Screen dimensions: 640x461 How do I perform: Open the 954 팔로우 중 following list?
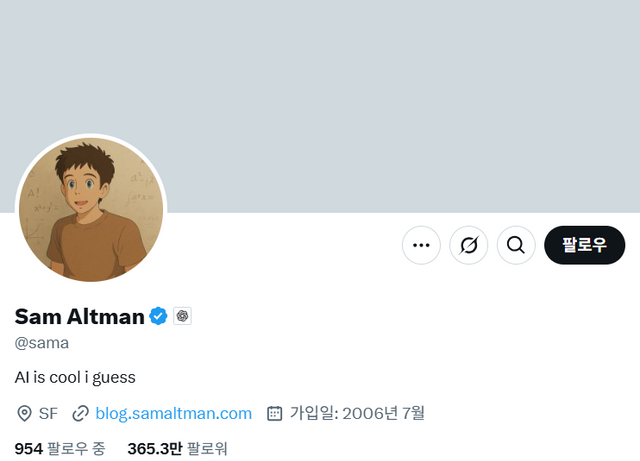click(x=60, y=449)
